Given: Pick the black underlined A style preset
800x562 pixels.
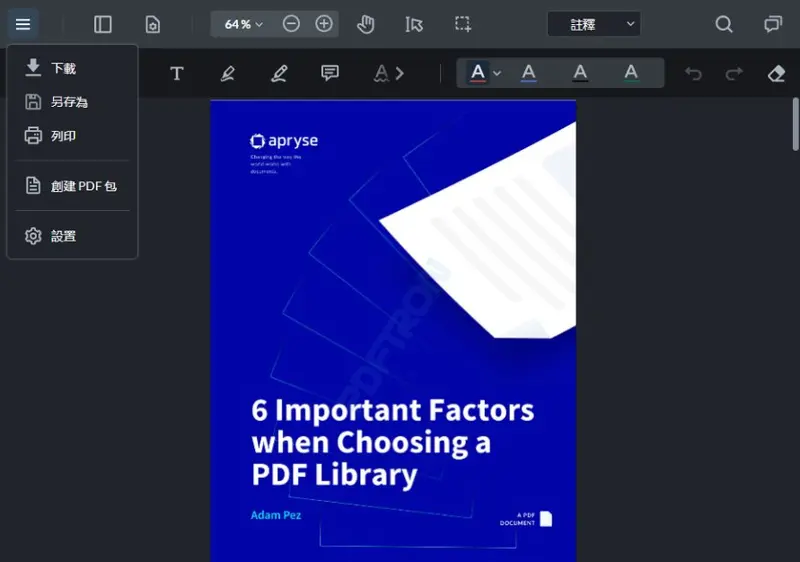Looking at the screenshot, I should [580, 73].
